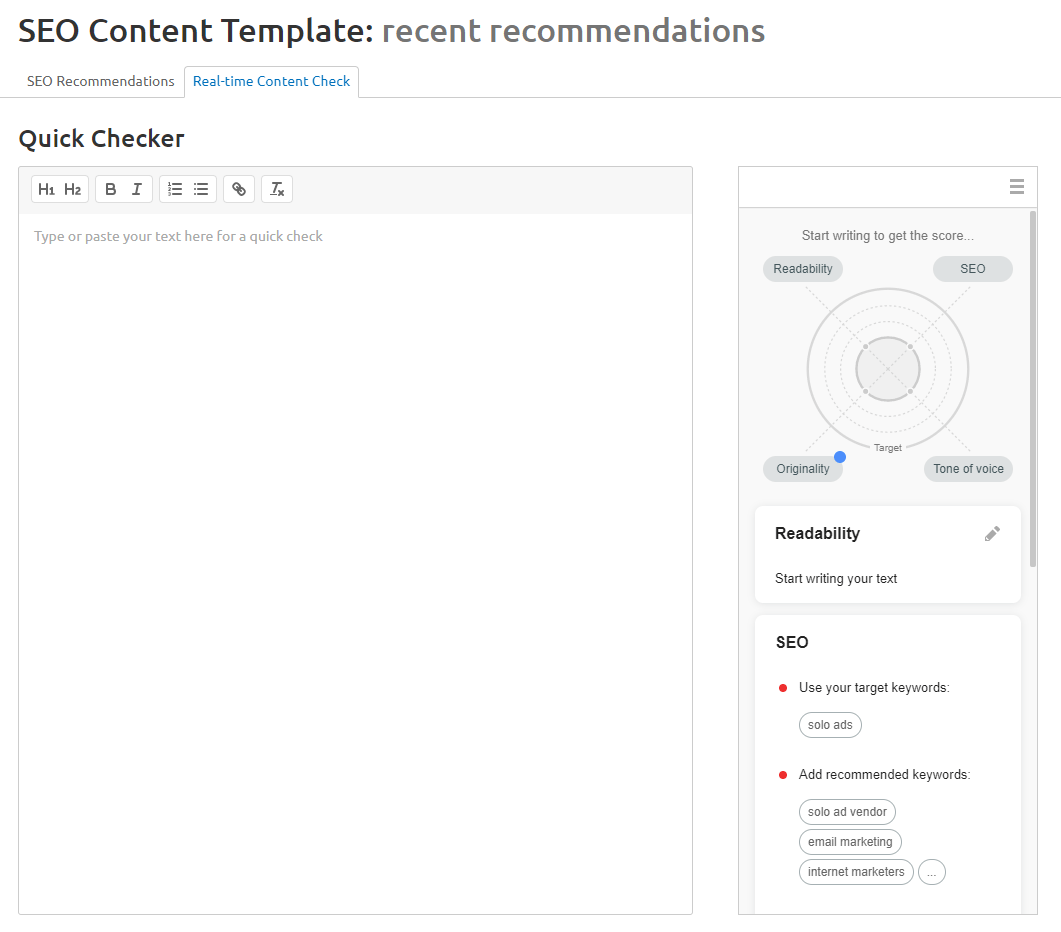Select the SEO score label

[x=972, y=269]
